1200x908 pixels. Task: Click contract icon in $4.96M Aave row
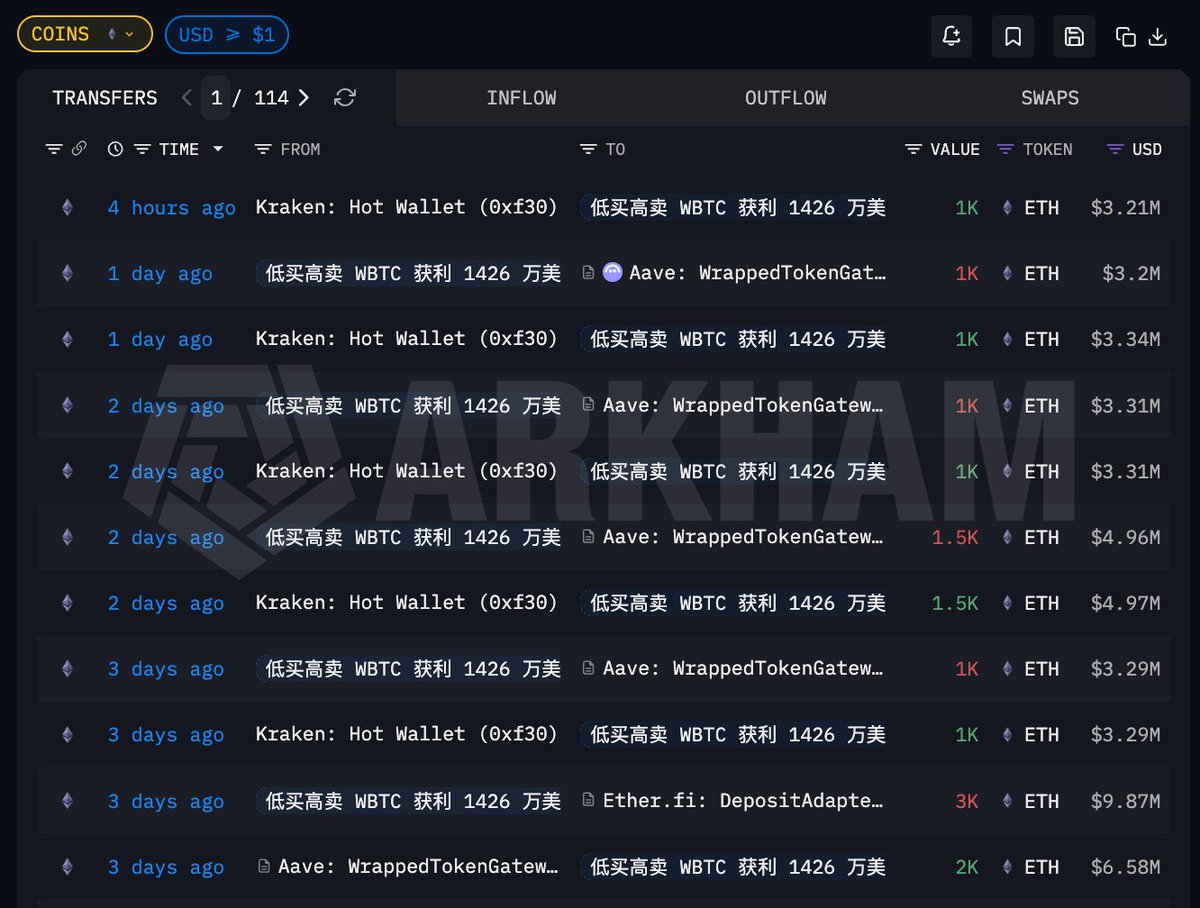click(x=589, y=537)
